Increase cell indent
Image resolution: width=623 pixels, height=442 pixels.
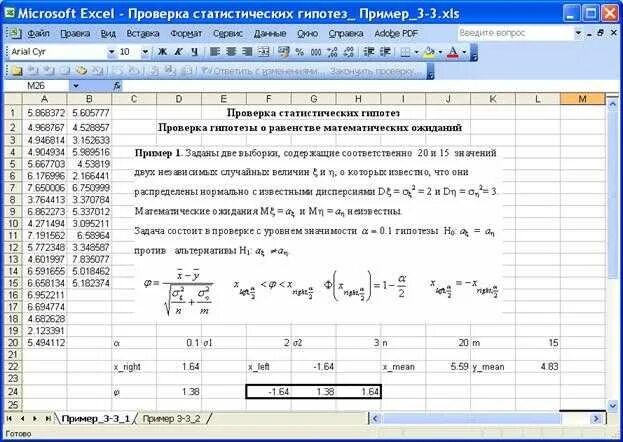click(x=385, y=52)
